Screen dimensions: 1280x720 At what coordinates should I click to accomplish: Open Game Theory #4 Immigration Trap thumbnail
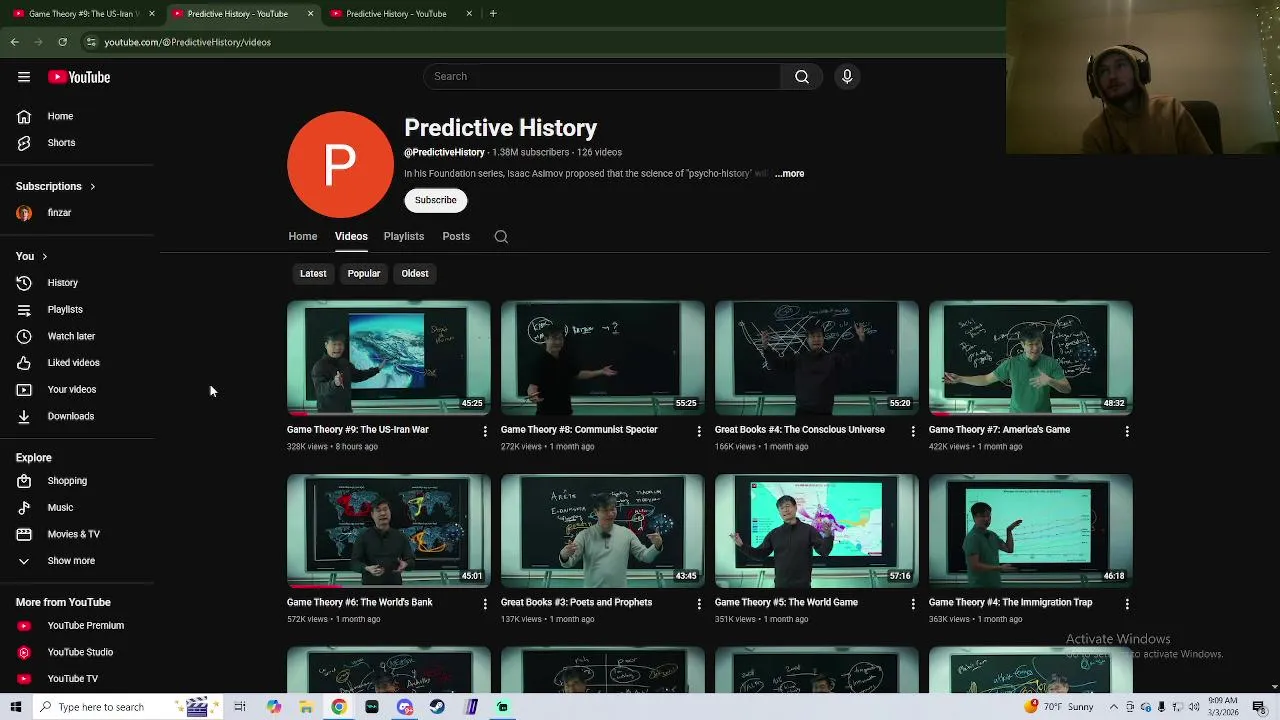(1031, 531)
